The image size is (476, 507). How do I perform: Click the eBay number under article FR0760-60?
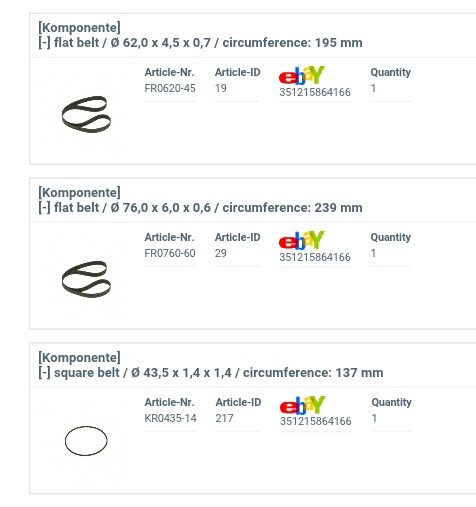tap(315, 257)
